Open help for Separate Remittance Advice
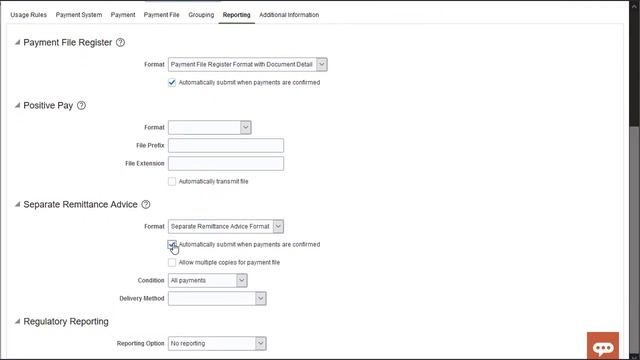 (x=146, y=204)
